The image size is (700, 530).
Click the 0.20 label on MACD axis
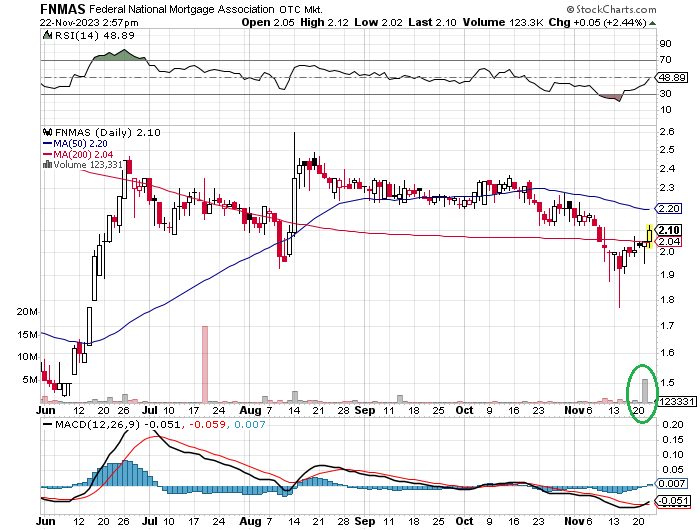click(672, 424)
